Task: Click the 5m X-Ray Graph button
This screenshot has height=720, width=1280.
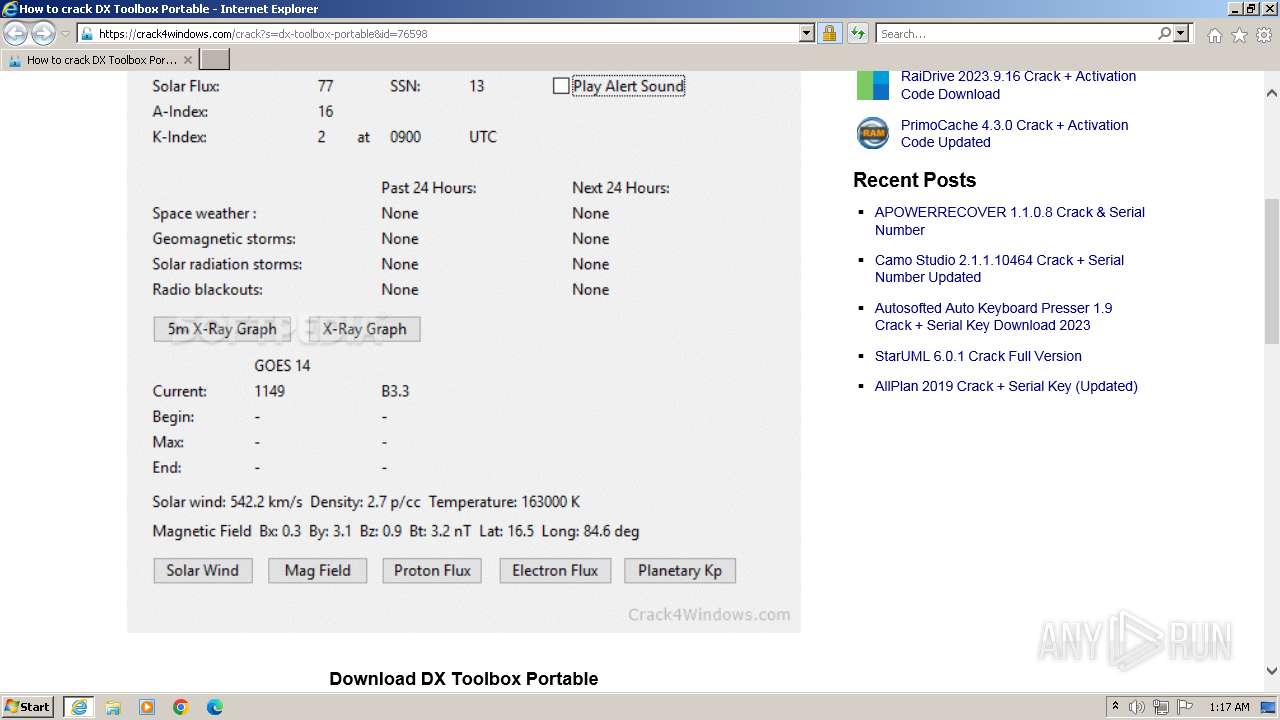Action: point(222,329)
